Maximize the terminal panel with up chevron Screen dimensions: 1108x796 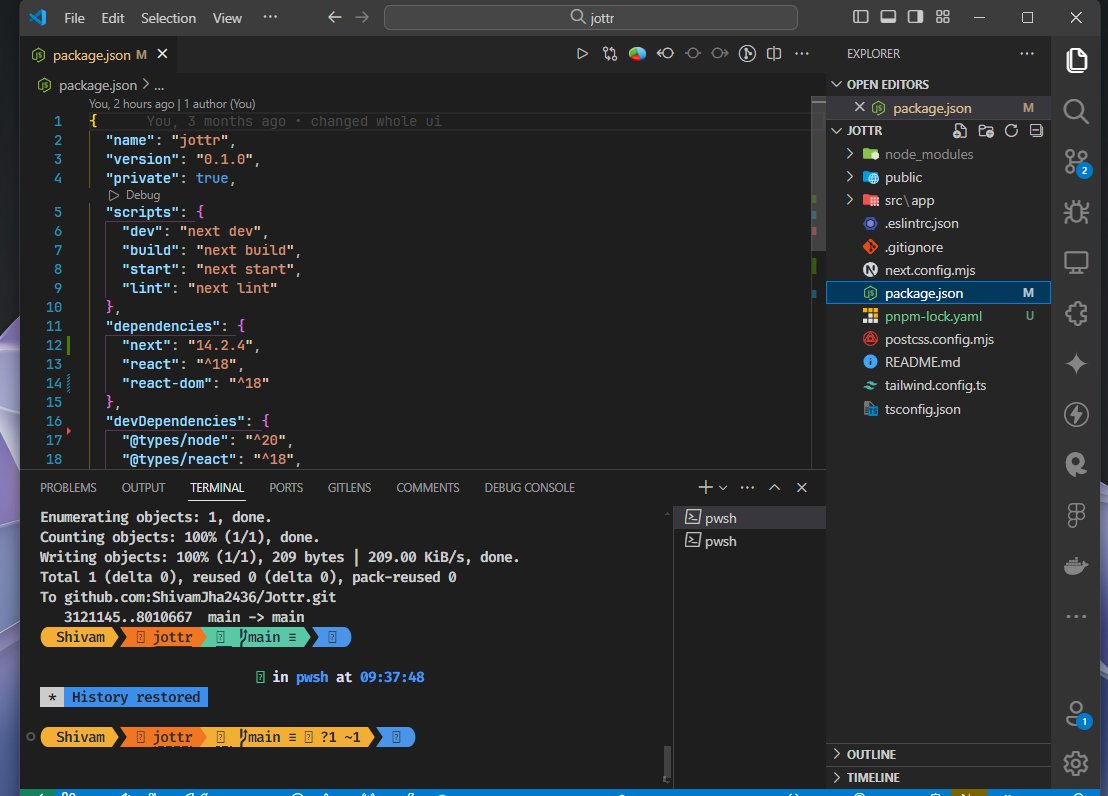tap(774, 487)
